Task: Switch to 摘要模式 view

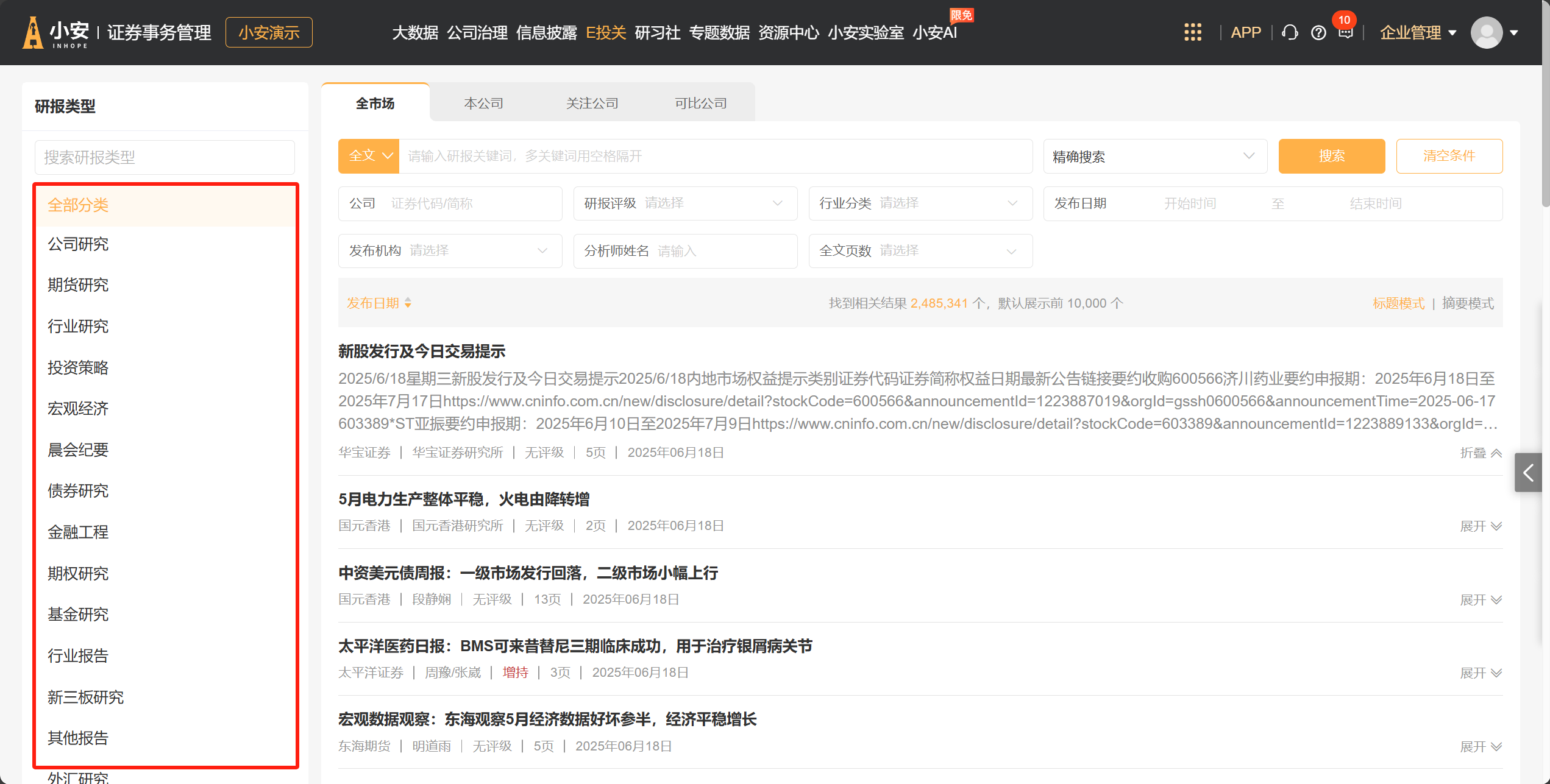Action: (x=1468, y=303)
